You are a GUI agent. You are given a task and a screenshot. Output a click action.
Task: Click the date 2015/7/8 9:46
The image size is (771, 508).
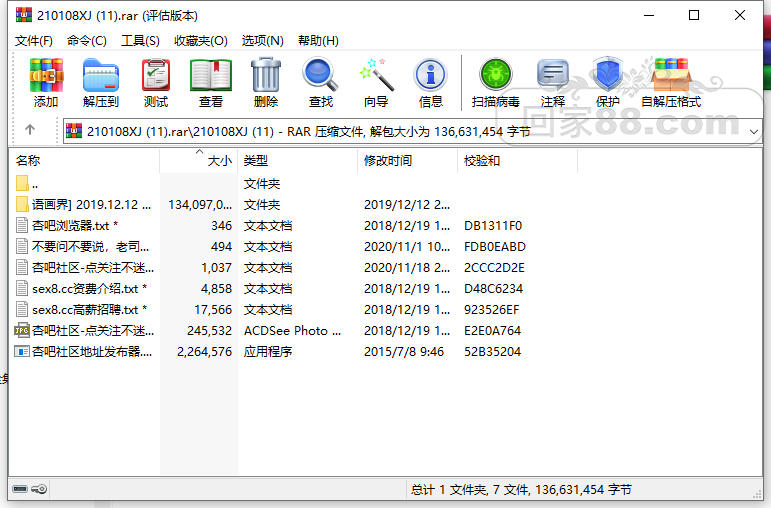(x=404, y=352)
